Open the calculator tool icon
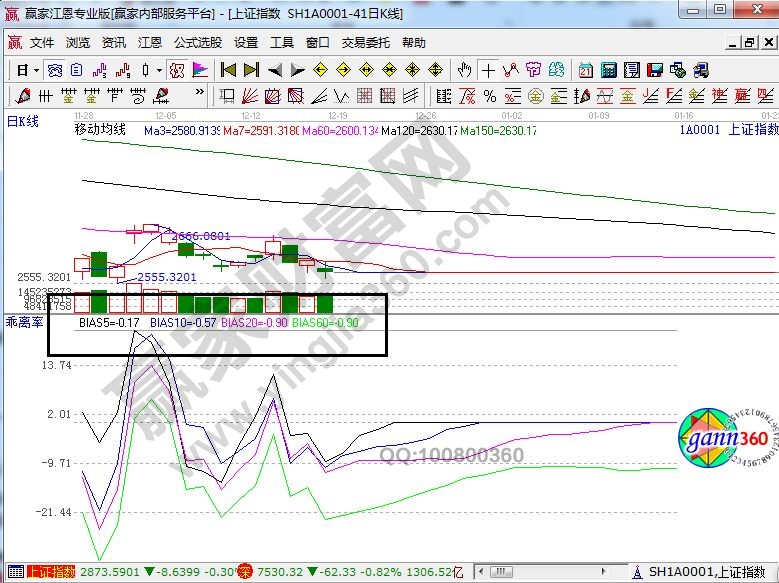Screen dimensions: 779x583 tap(606, 70)
